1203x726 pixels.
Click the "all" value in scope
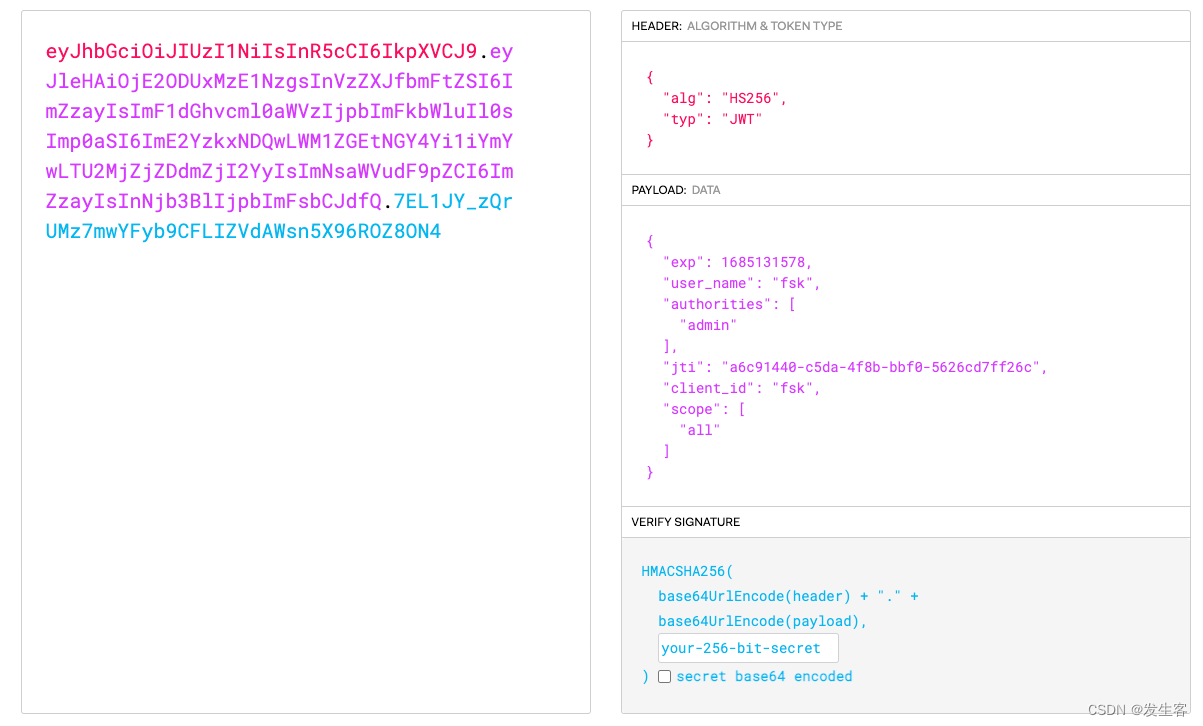point(700,430)
